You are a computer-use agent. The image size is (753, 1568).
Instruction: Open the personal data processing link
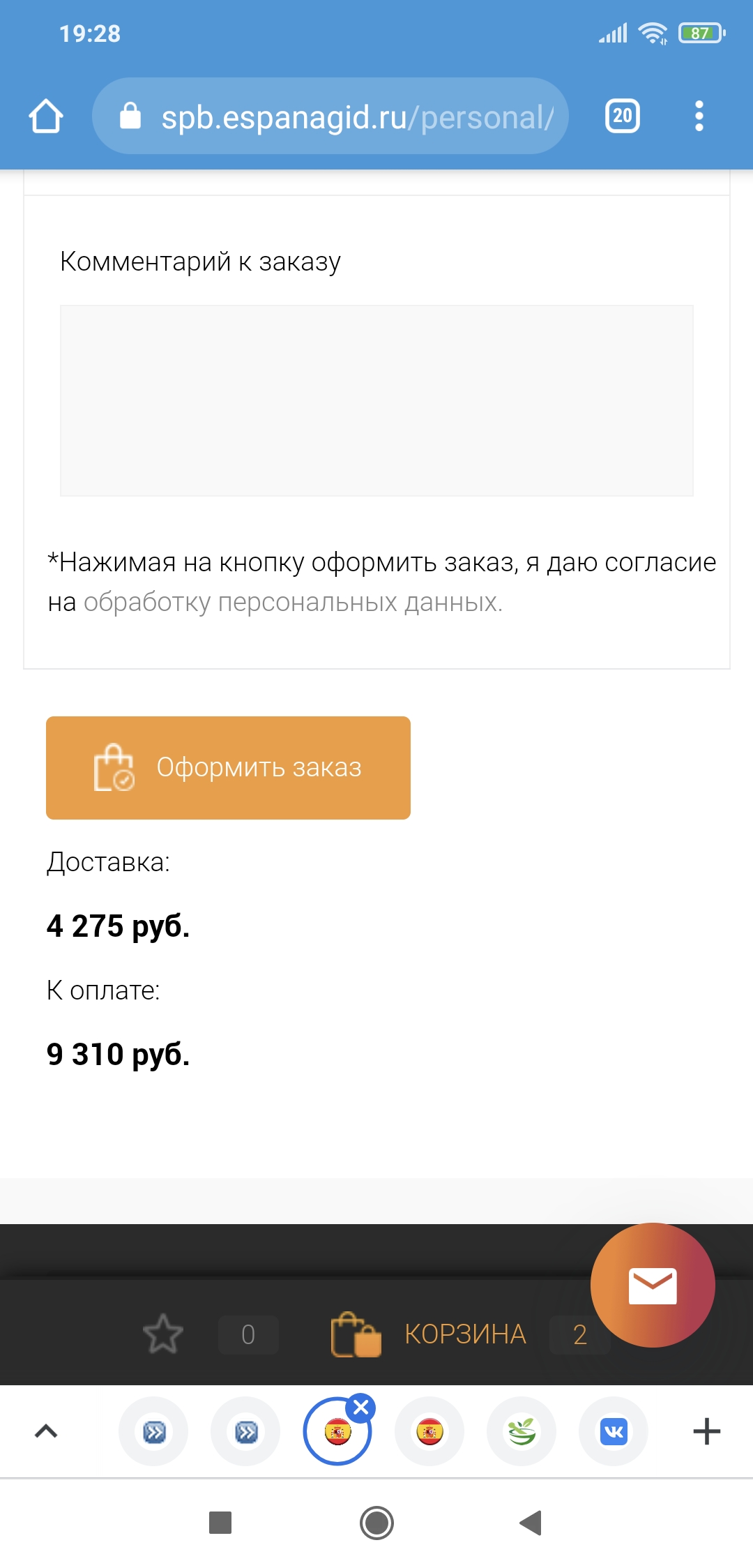pos(293,602)
